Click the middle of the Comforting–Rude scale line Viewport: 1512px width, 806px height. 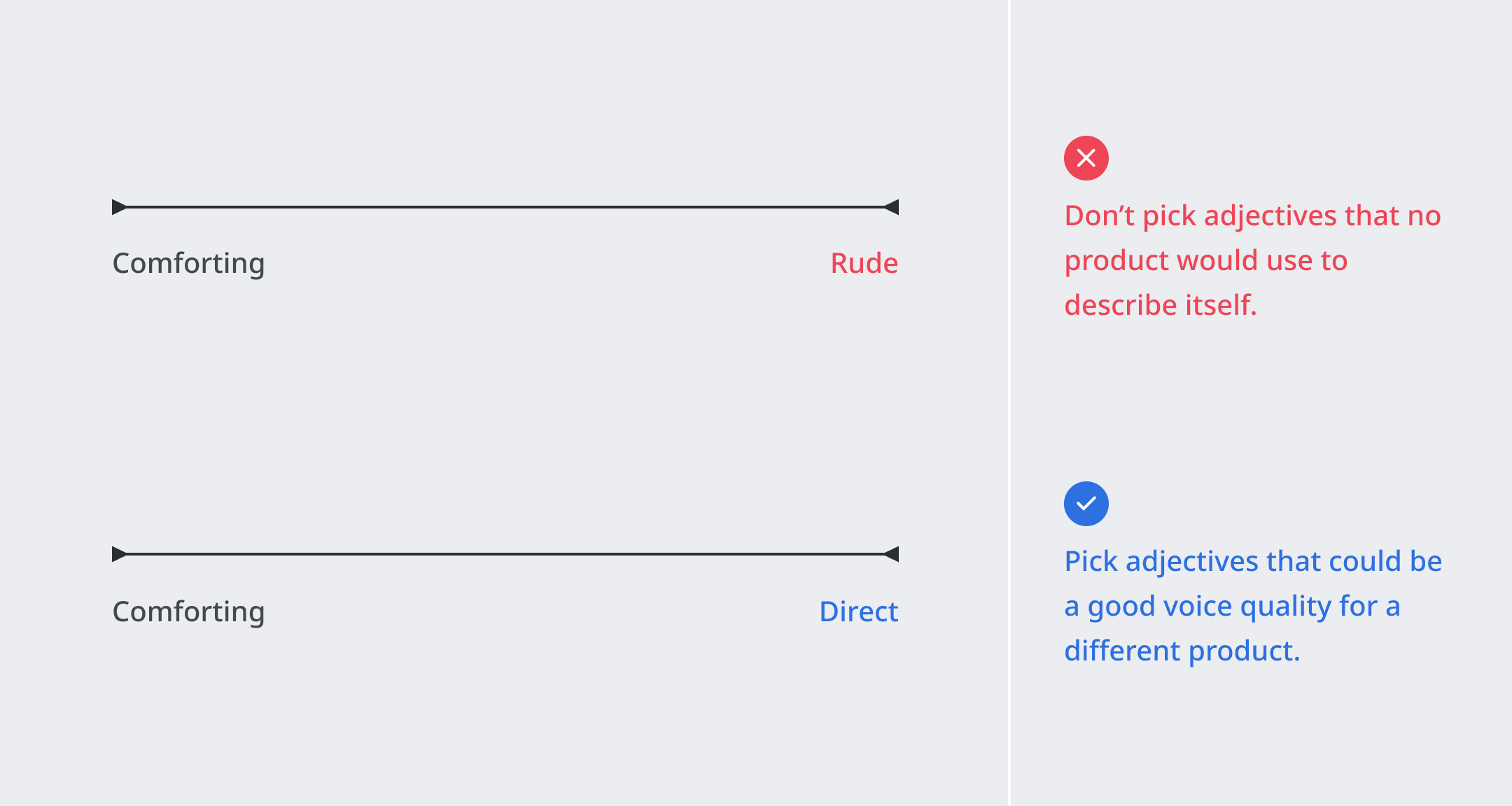coord(505,207)
